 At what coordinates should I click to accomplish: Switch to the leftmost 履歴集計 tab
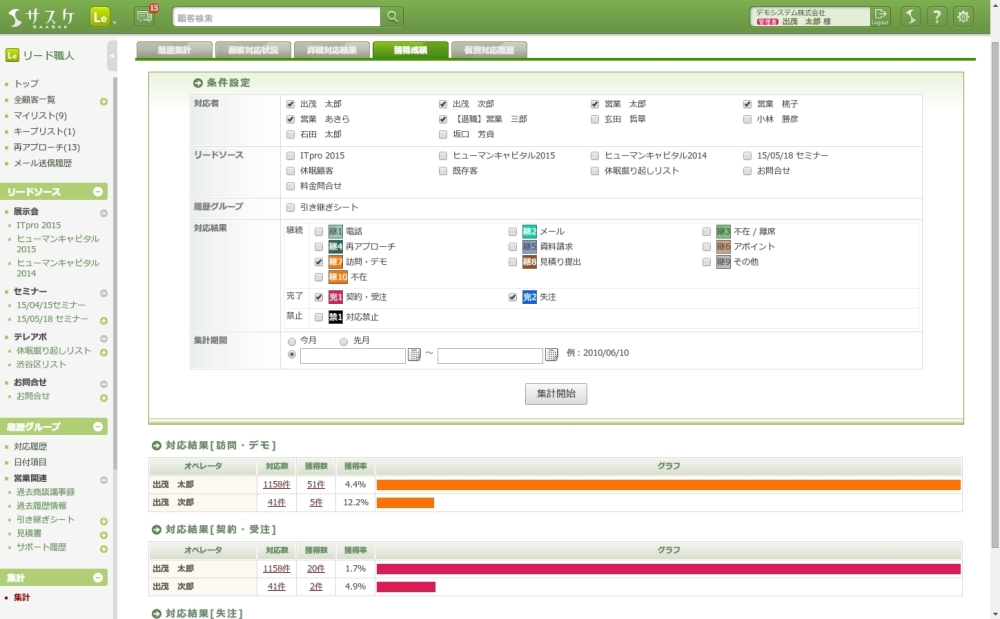point(173,50)
